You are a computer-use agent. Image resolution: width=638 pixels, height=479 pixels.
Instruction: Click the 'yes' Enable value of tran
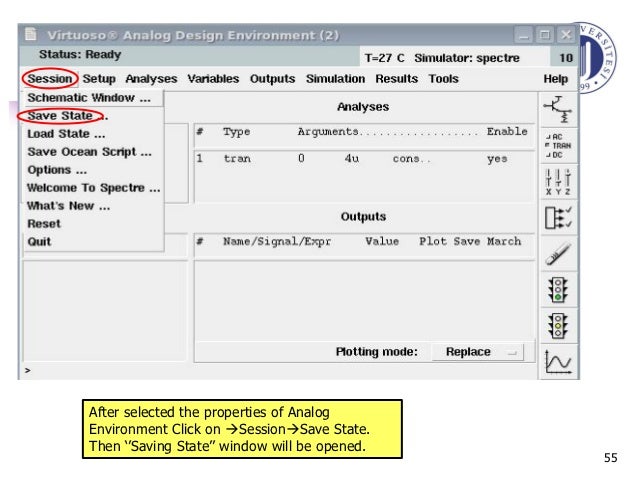pos(497,159)
